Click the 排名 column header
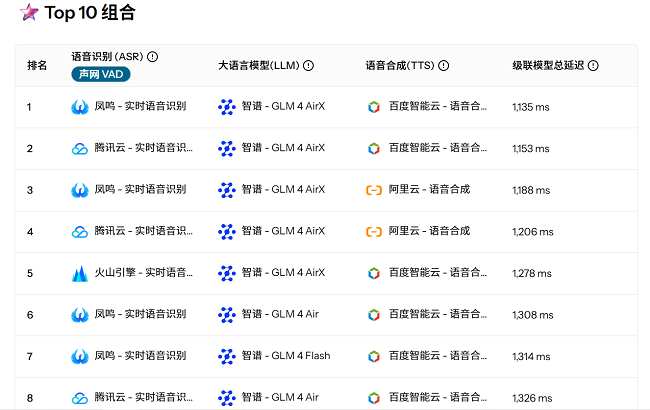 point(37,66)
